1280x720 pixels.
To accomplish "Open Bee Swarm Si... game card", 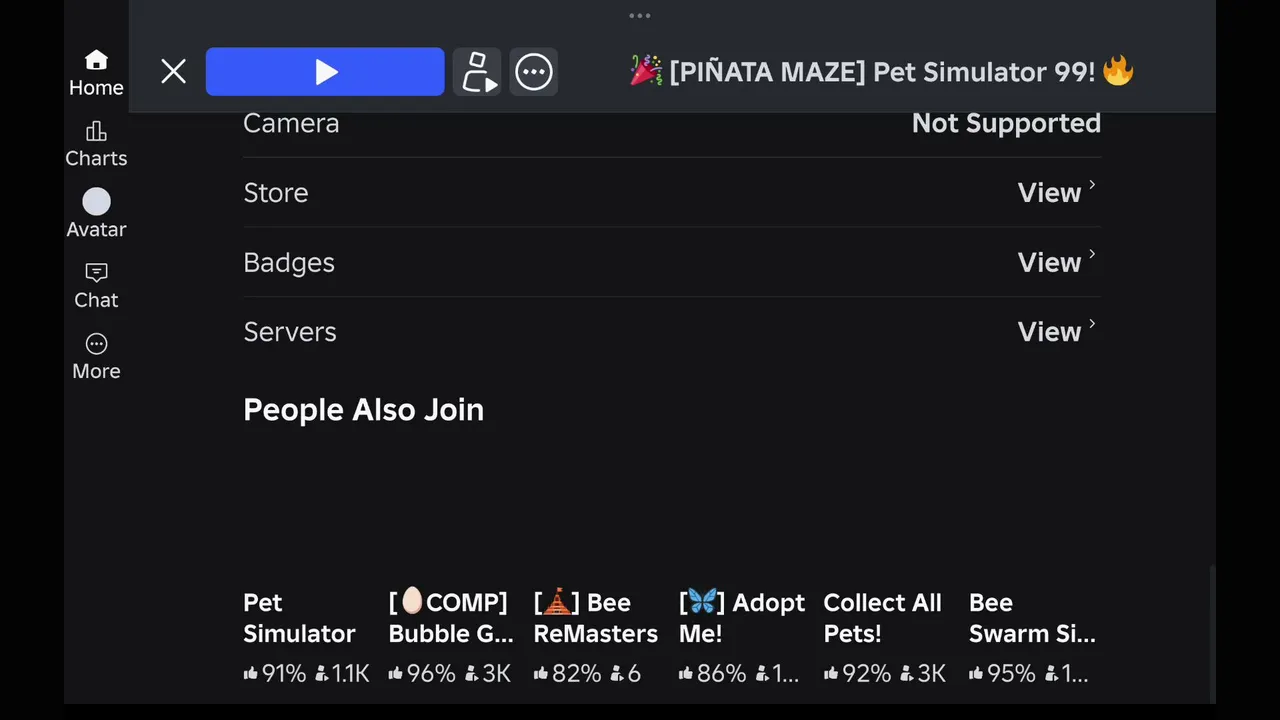I will 1032,568.
